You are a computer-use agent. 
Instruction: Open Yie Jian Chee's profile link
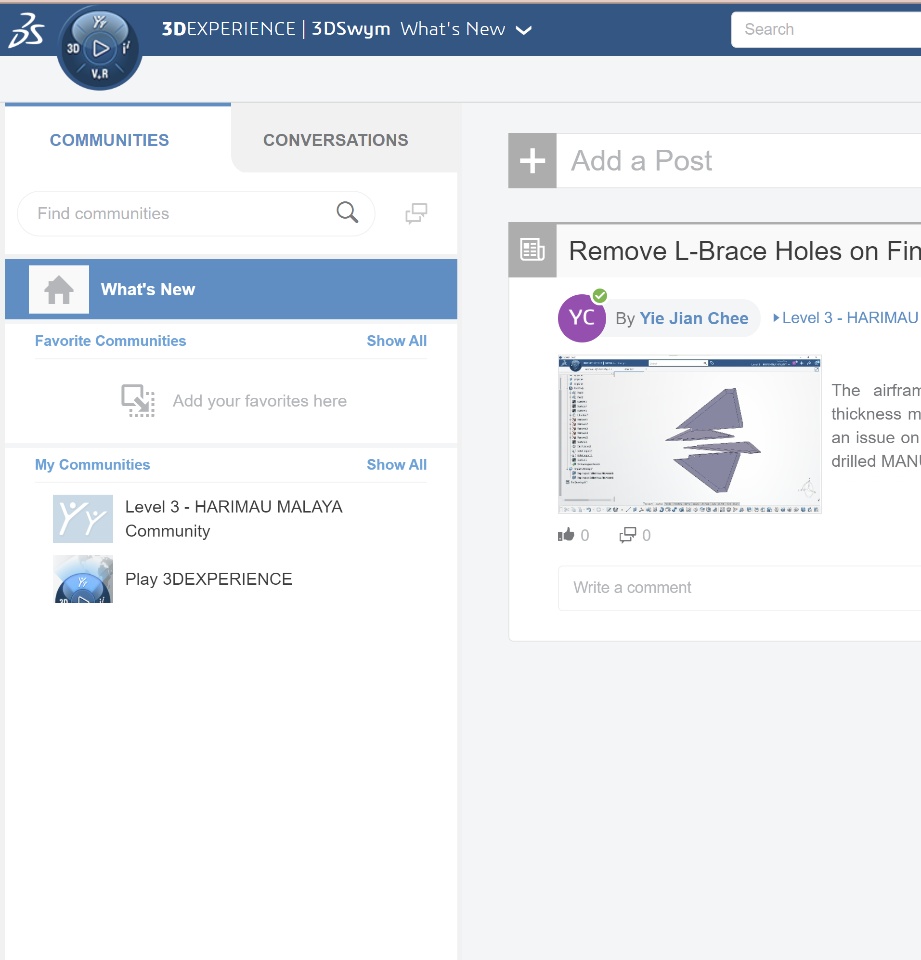[694, 318]
